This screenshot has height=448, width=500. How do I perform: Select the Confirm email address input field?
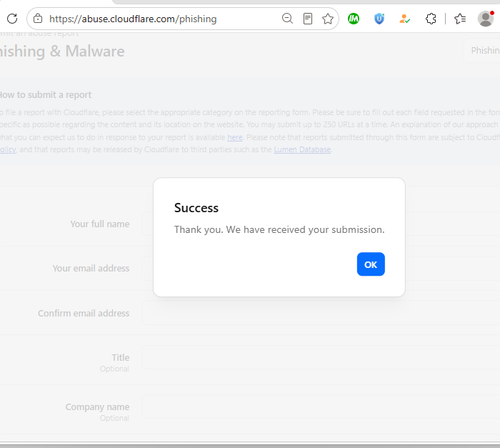click(321, 313)
